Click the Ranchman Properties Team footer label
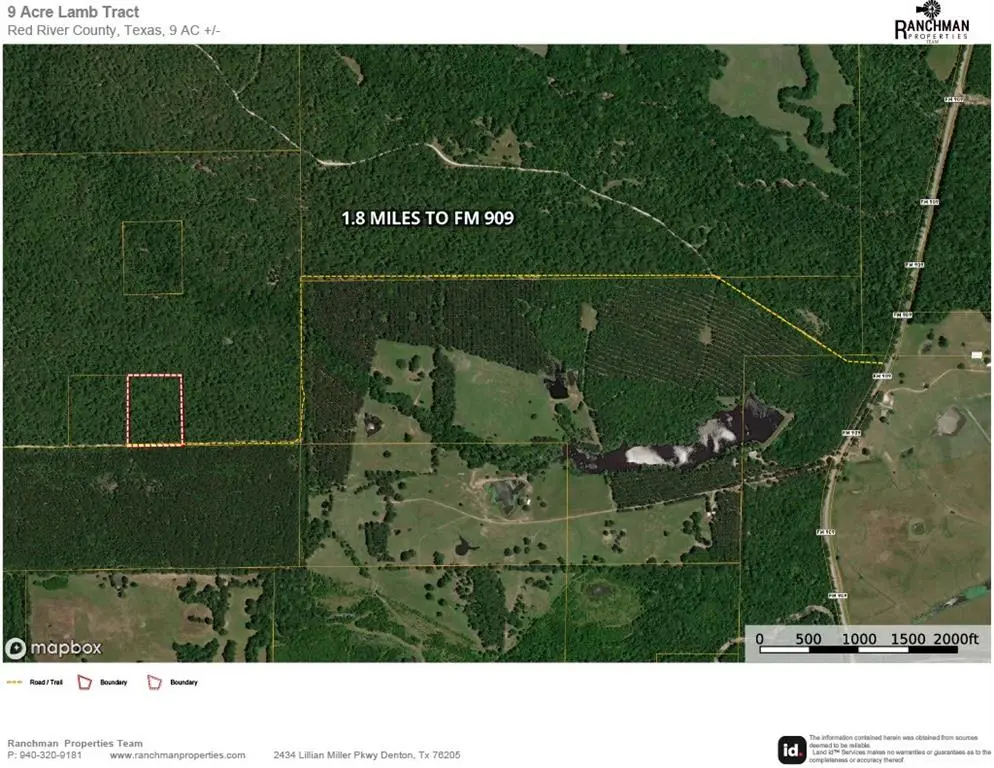This screenshot has width=994, height=768. 75,743
